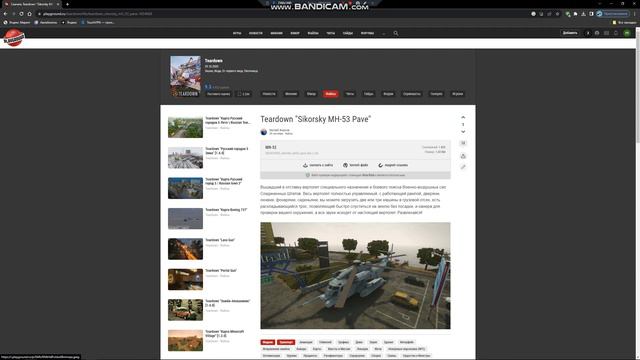Click the browser back arrow
Screen dimensions: 640x360
(x=5, y=14)
